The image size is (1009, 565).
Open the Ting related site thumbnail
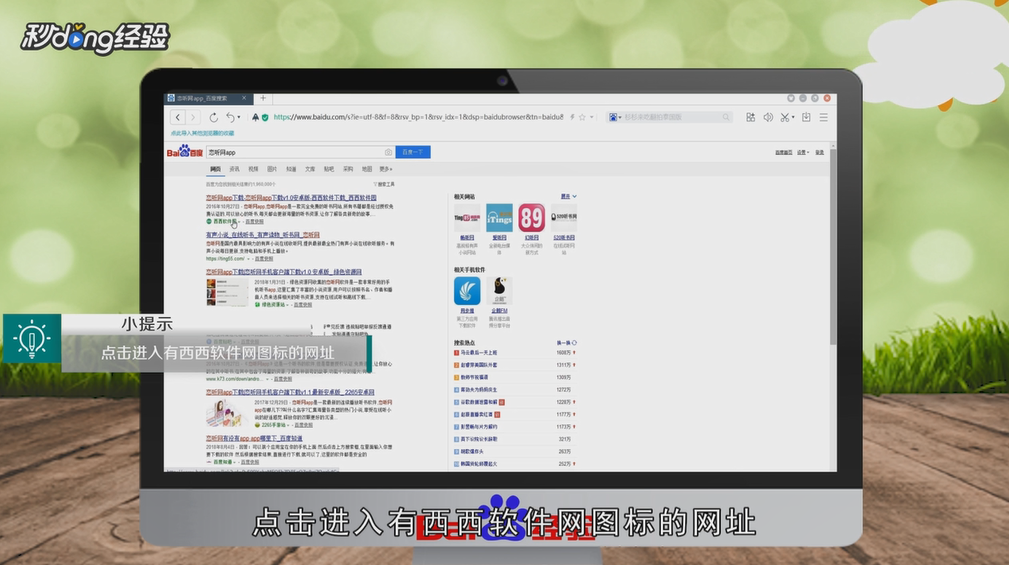[467, 218]
